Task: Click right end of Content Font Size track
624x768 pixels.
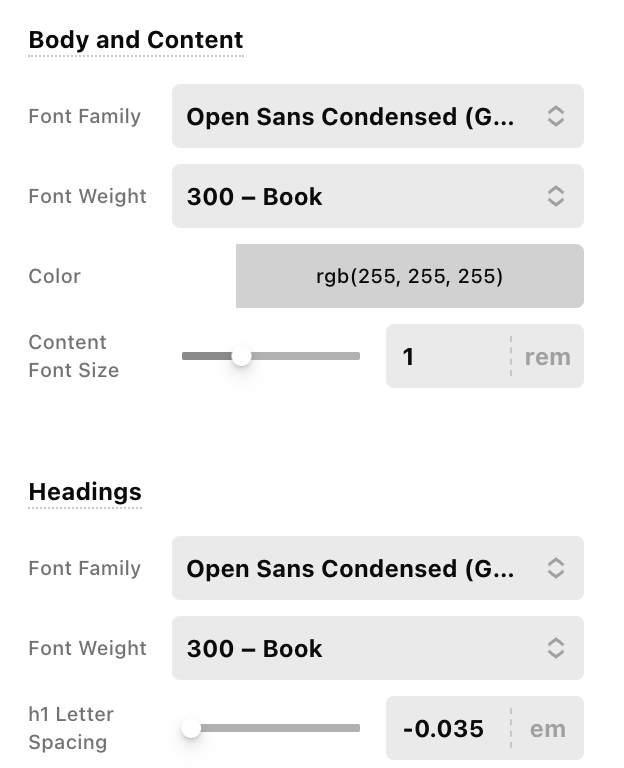Action: 355,356
